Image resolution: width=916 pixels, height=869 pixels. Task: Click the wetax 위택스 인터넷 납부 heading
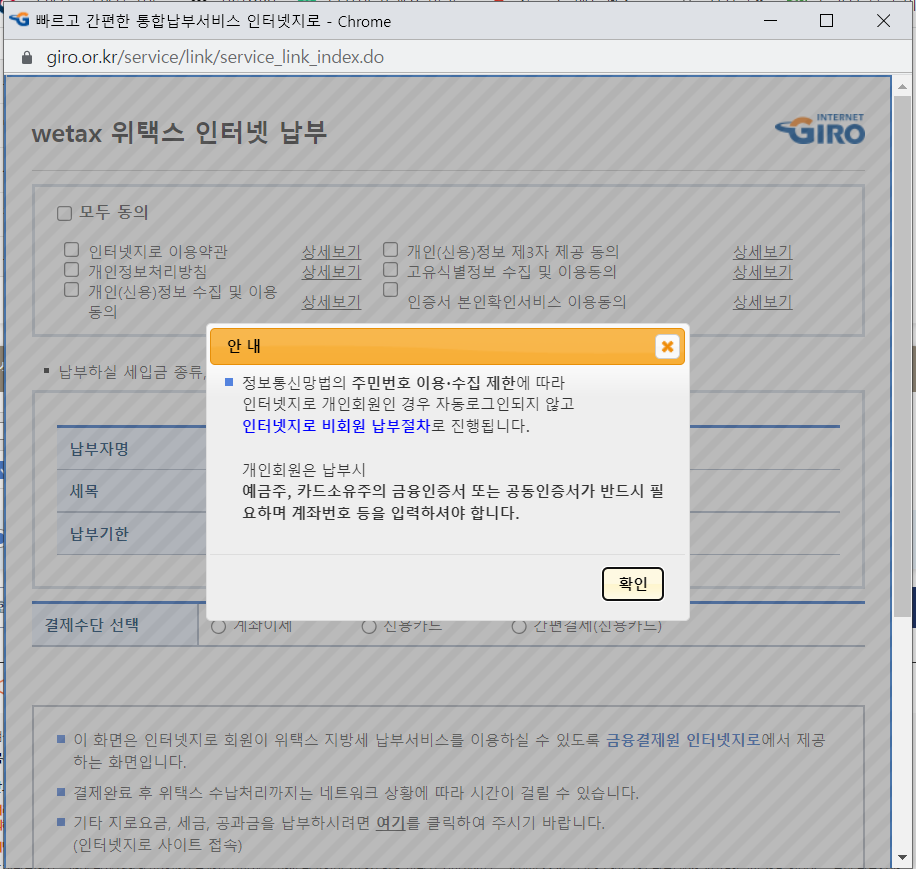pos(179,133)
